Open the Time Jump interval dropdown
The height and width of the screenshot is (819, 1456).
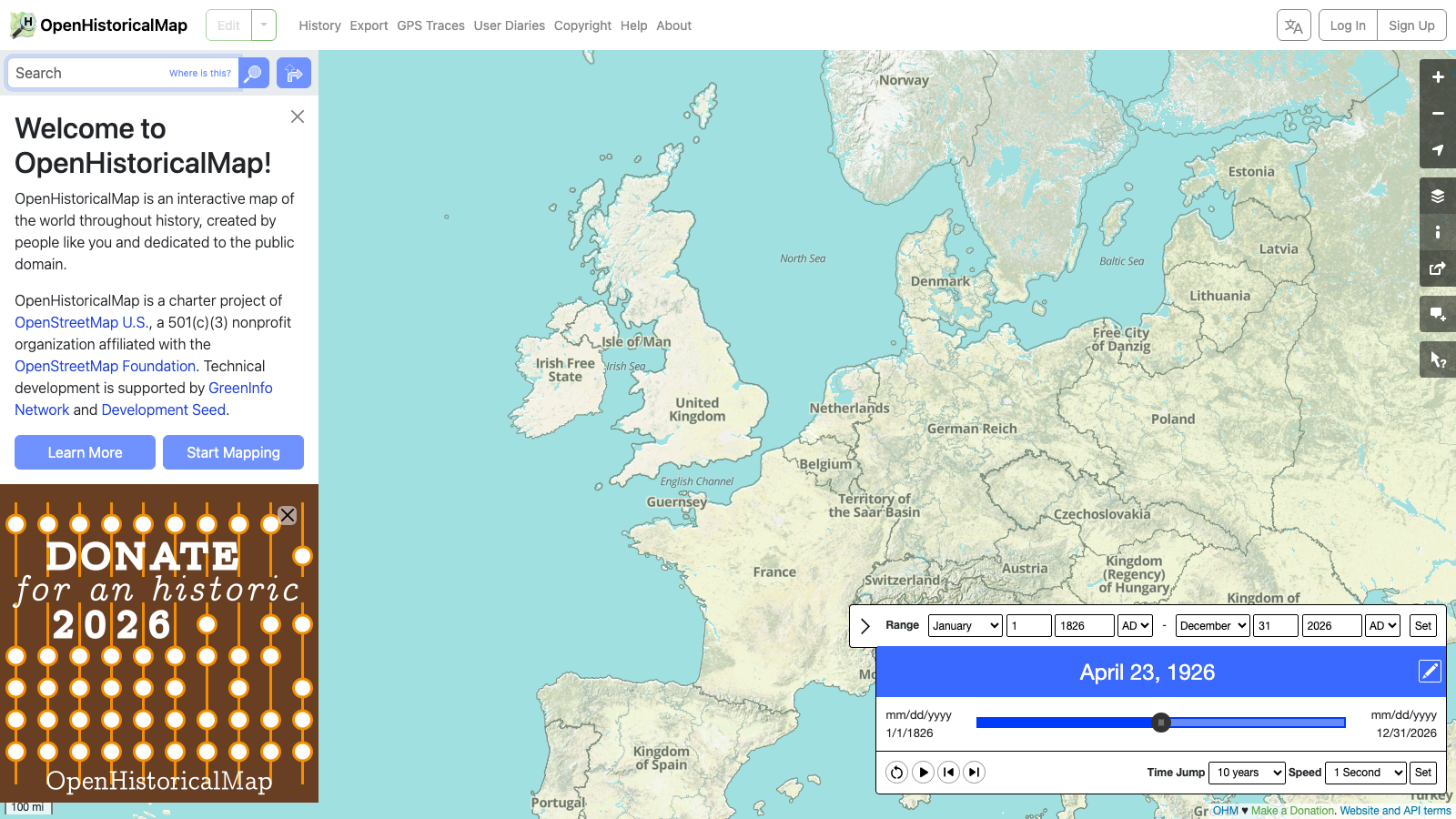1246,772
